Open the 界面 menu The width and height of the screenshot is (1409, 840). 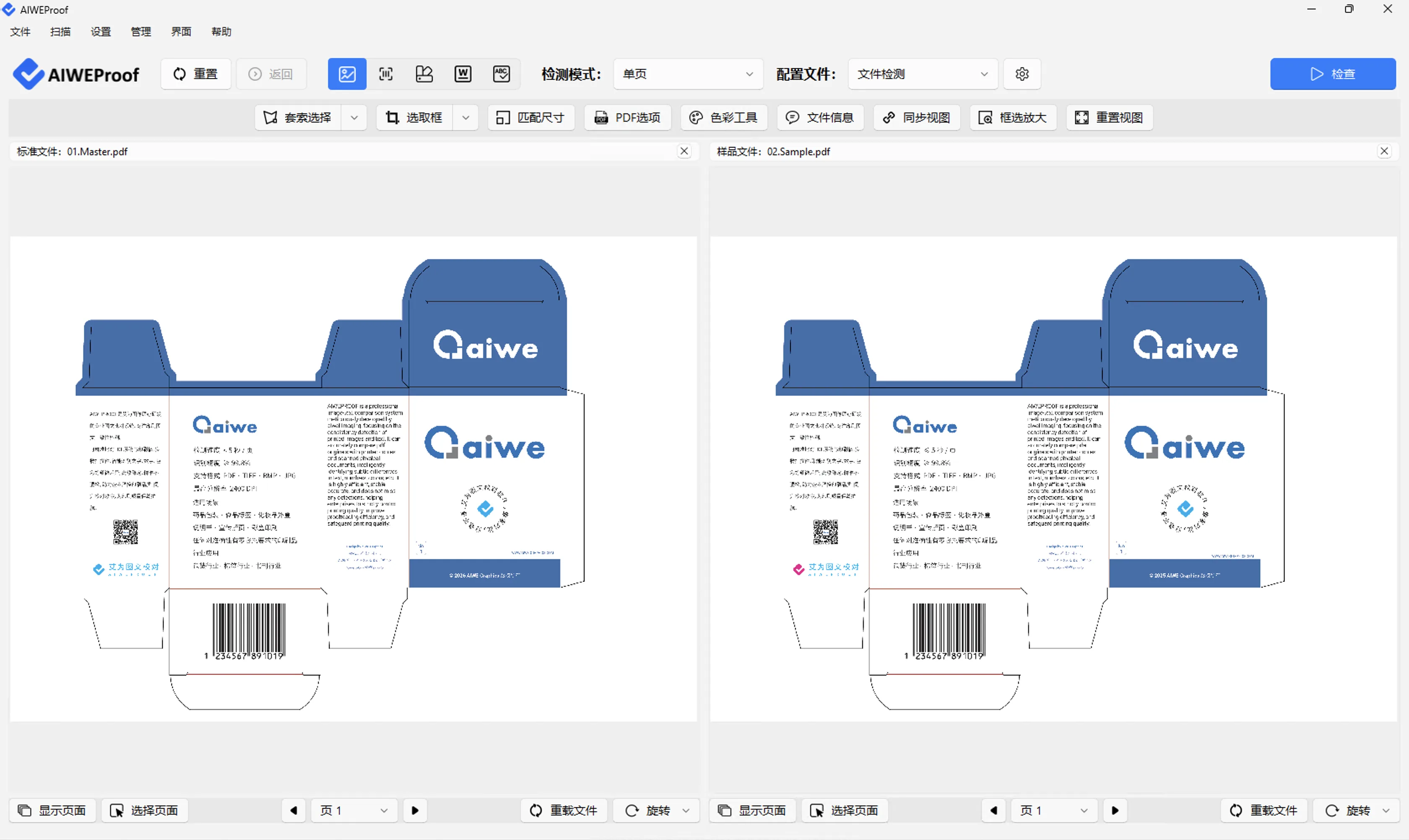[181, 32]
